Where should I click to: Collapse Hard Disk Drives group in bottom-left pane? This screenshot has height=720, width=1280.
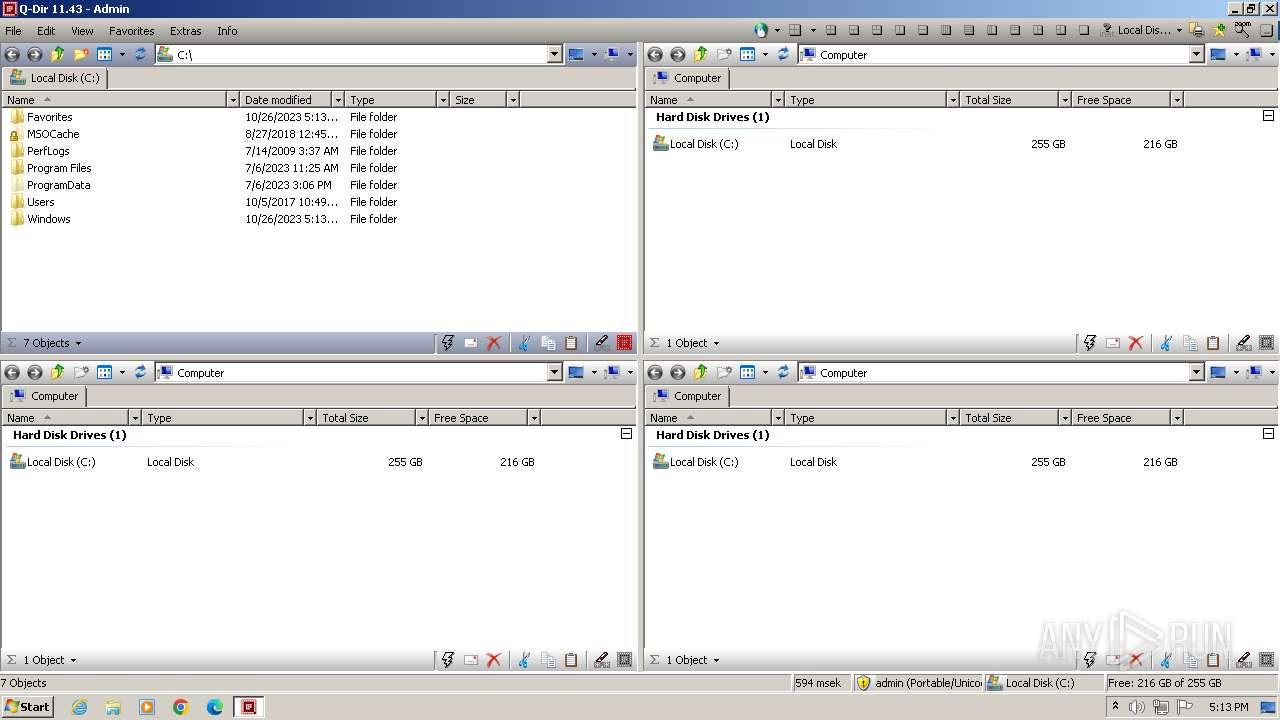(626, 434)
